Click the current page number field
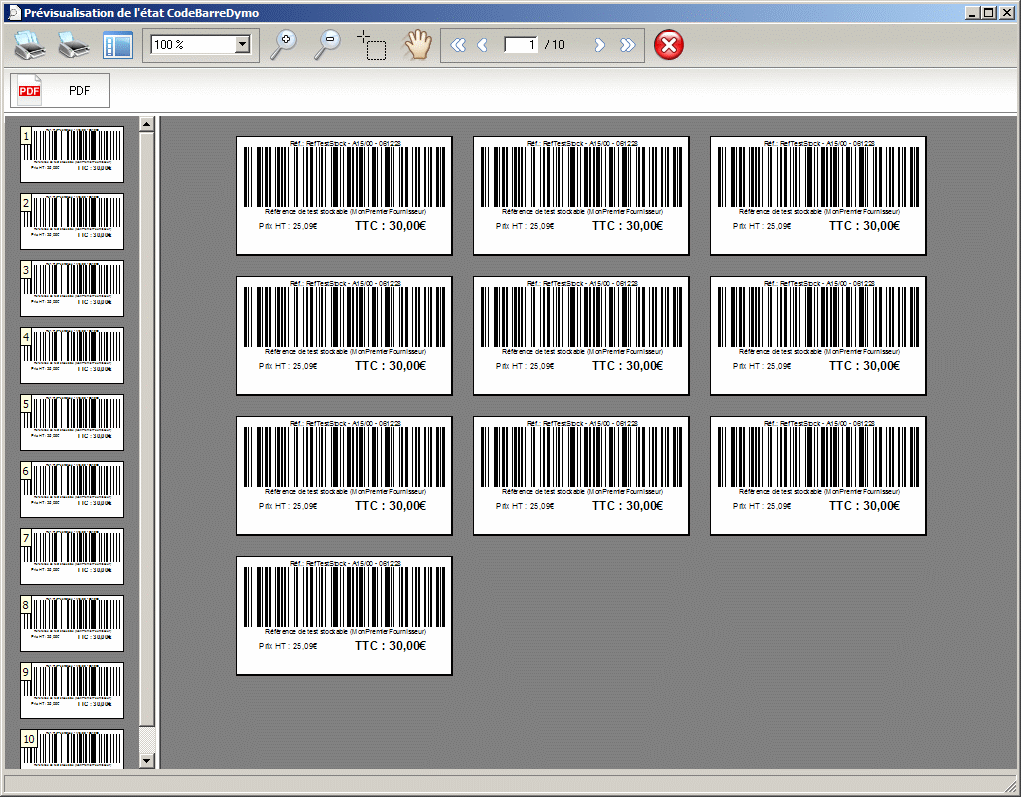 click(x=521, y=44)
